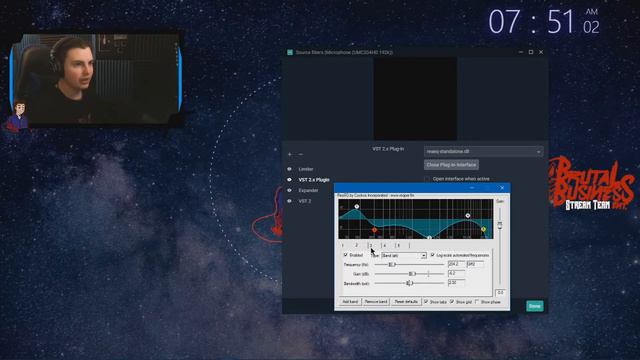Select the orange band 2 point on the EQ graph
This screenshot has height=360, width=640.
[374, 230]
